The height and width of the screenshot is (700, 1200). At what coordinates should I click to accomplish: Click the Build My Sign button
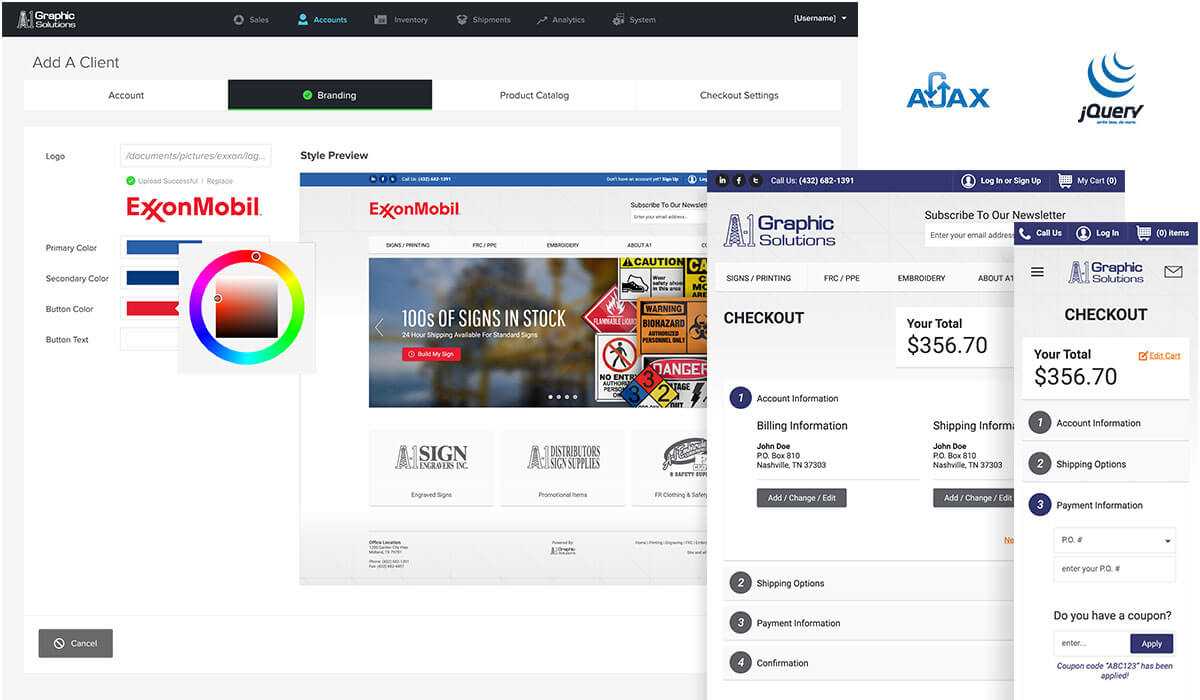tap(432, 354)
